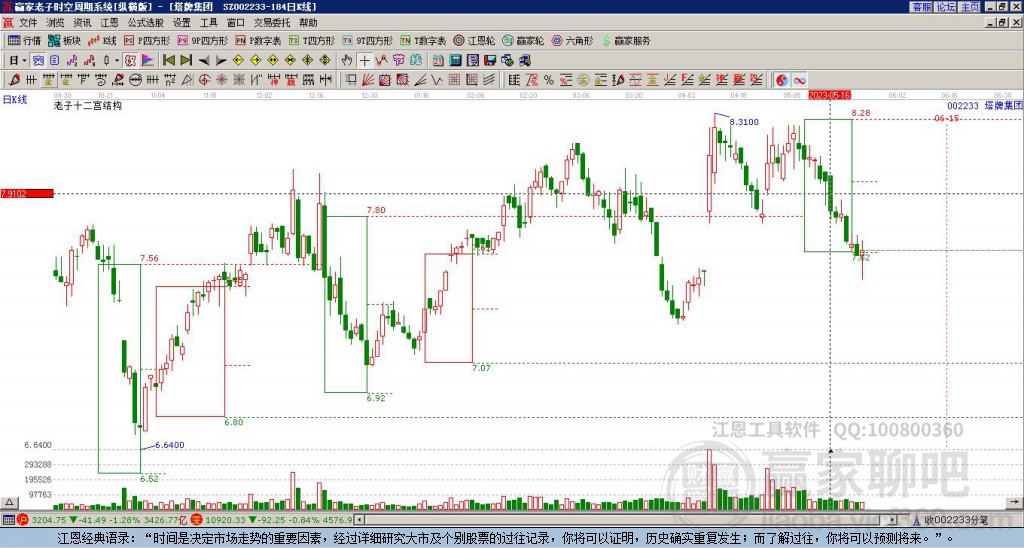Screen dimensions: 1024x548
Task: Select the triangle ruler drawing tool
Action: tap(187, 80)
